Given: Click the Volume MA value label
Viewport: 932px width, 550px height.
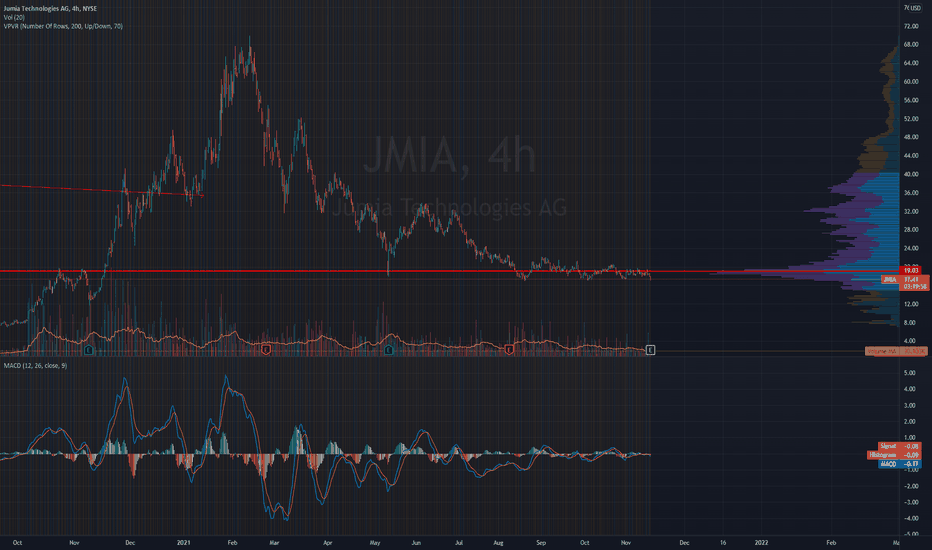Looking at the screenshot, I should [896, 351].
